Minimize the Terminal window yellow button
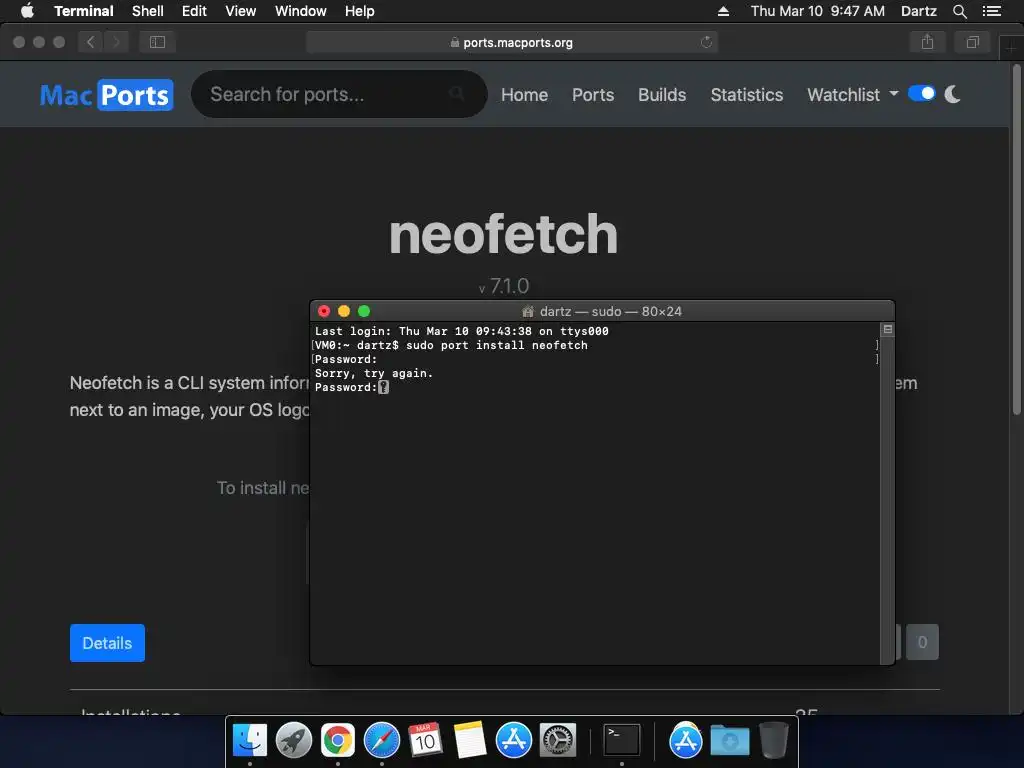 (344, 312)
